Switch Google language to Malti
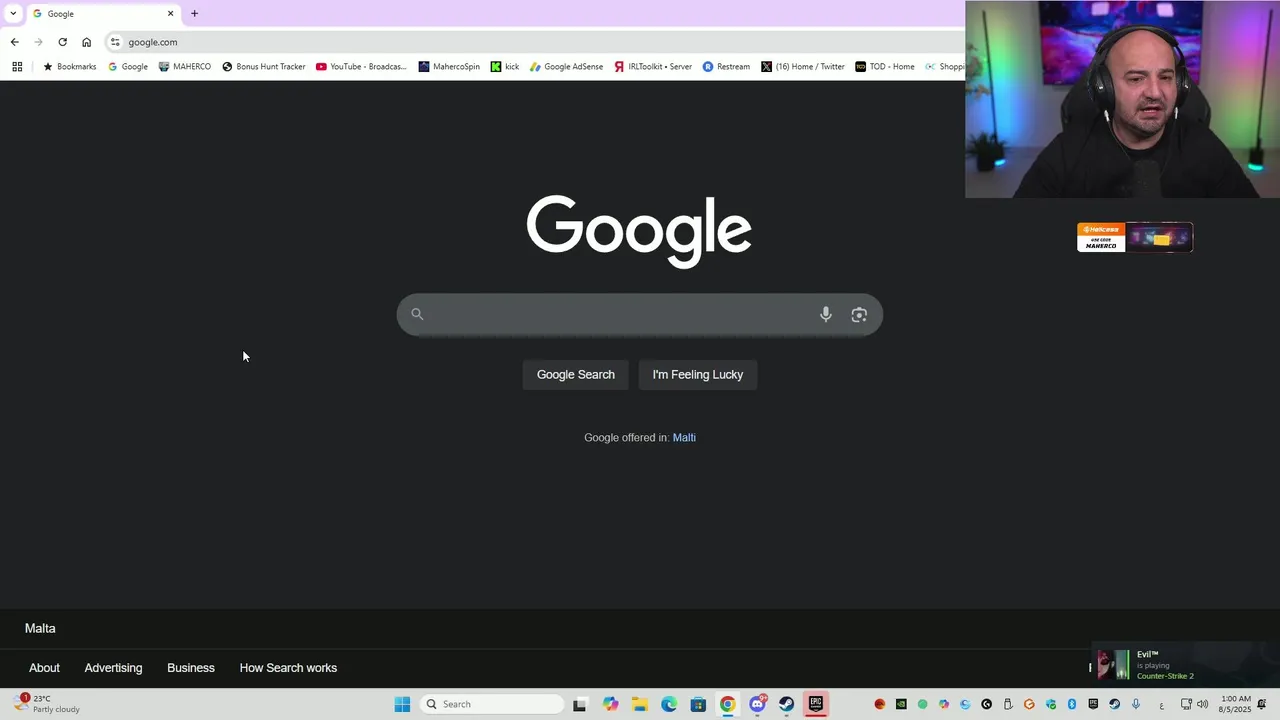This screenshot has width=1280, height=720. 684,438
